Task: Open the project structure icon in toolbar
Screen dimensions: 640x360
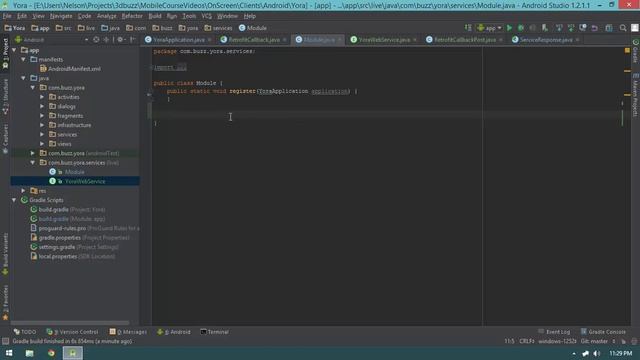Action: pos(609,28)
